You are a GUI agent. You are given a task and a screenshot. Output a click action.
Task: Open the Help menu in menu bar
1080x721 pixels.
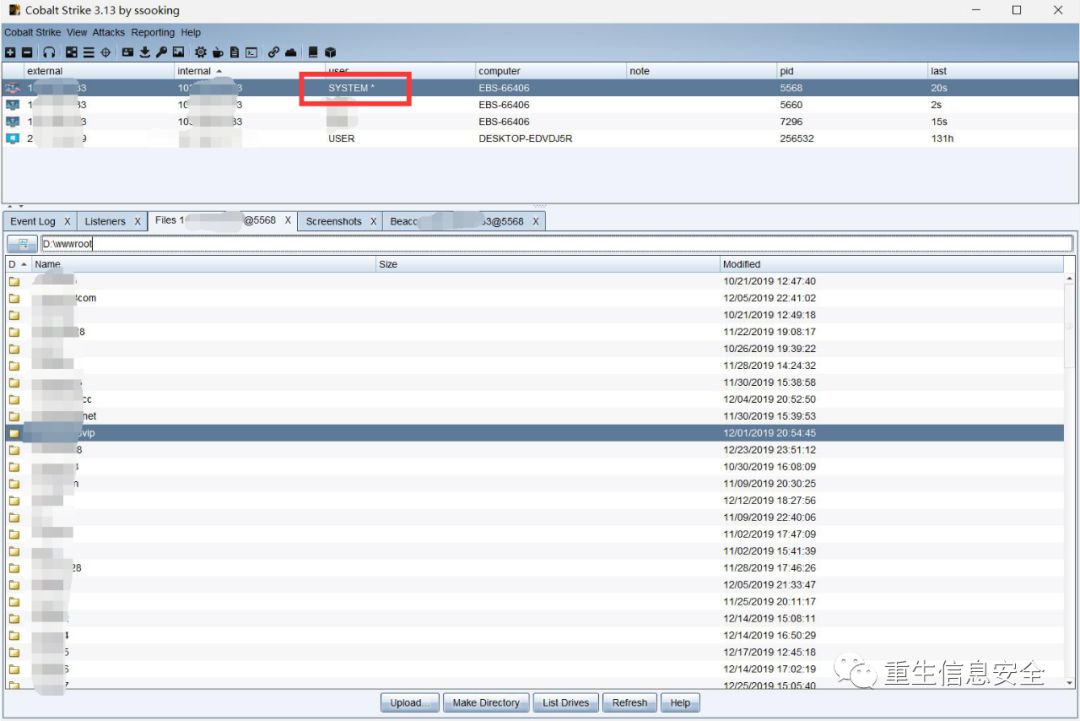191,32
